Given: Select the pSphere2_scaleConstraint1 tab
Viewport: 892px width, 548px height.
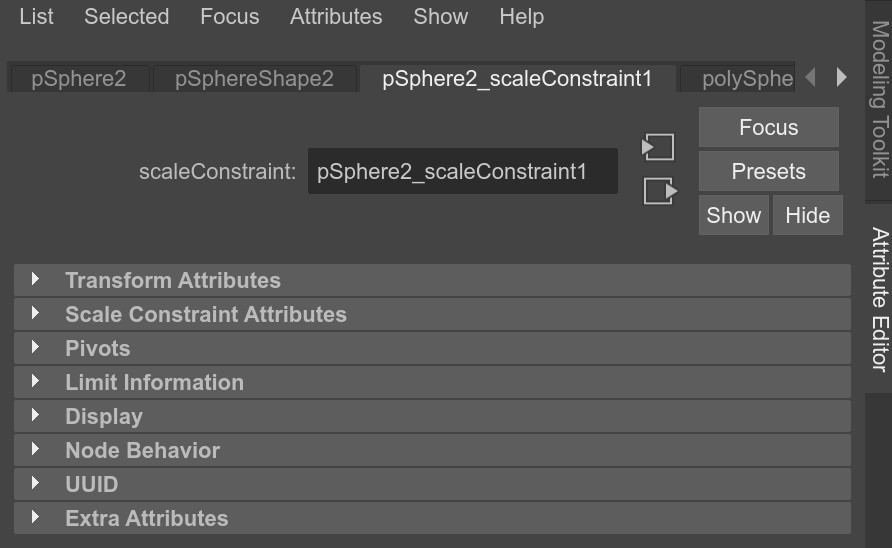Looking at the screenshot, I should pos(517,79).
